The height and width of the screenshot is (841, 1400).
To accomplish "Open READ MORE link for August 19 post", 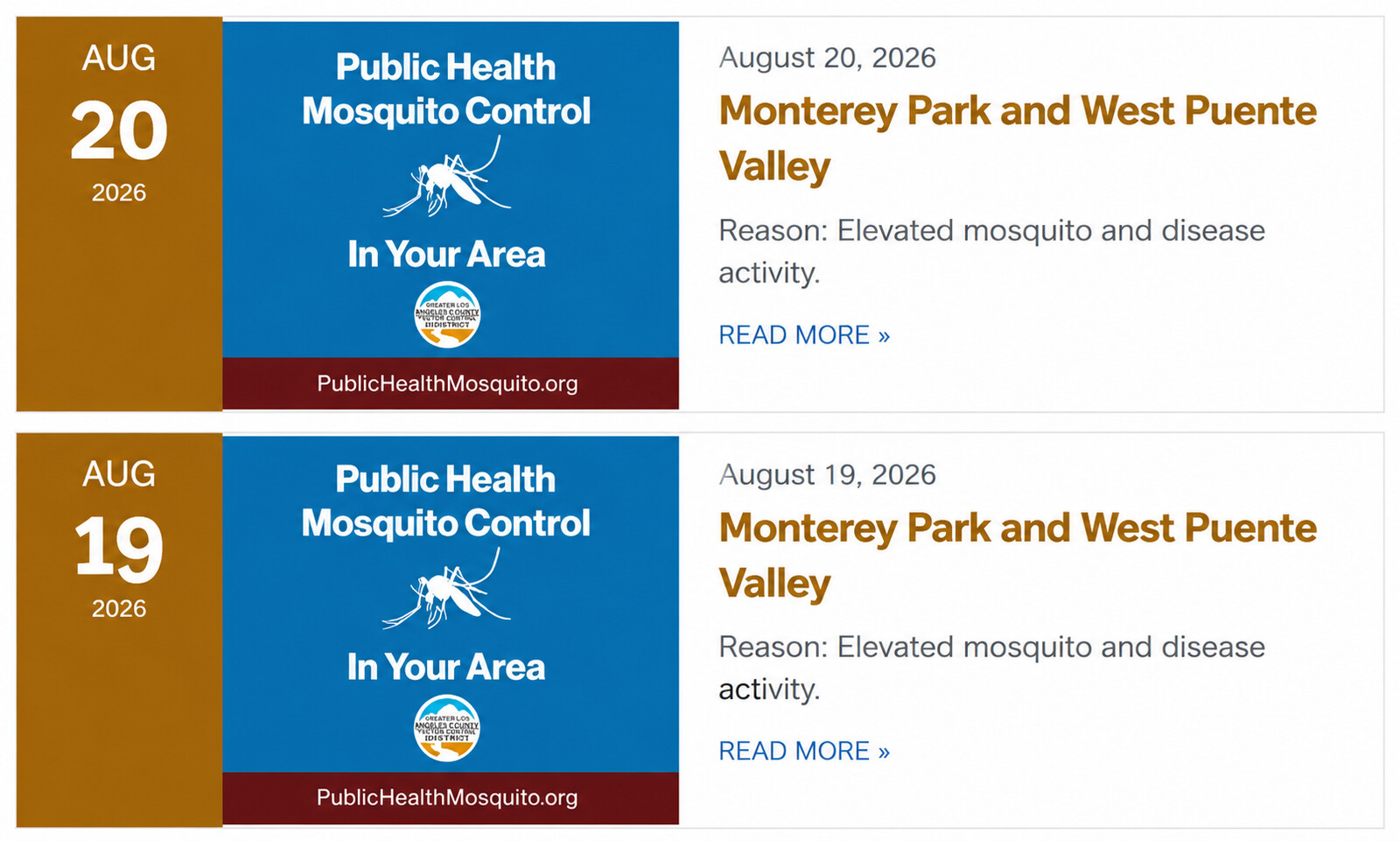I will (x=804, y=751).
